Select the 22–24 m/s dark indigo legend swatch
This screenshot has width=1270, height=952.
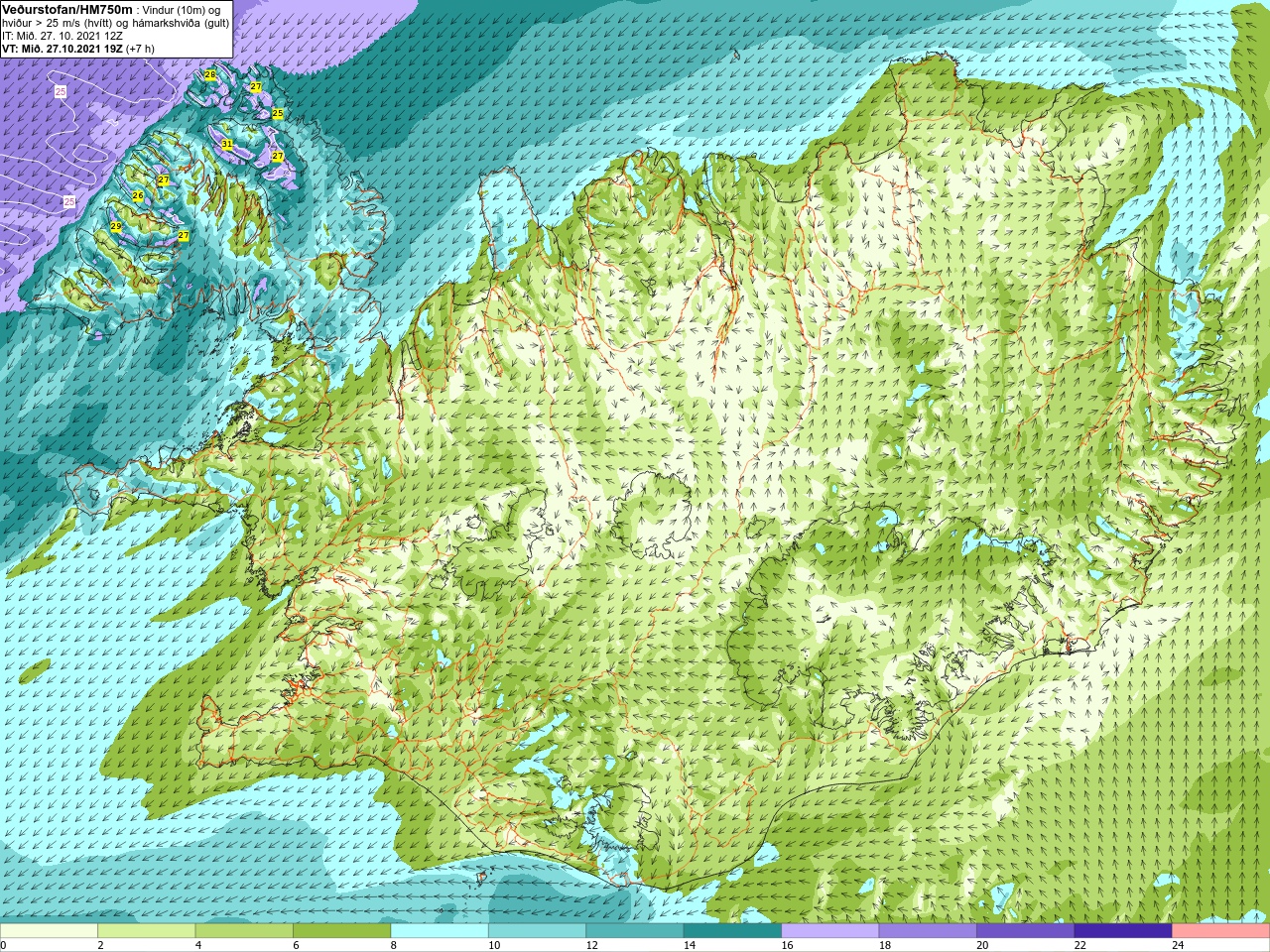(1123, 931)
